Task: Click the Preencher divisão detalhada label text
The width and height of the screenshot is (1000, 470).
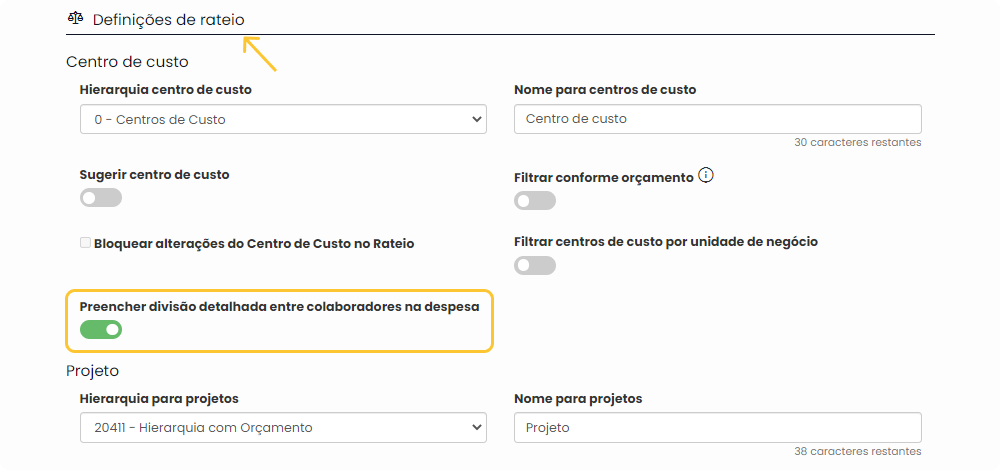Action: pyautogui.click(x=279, y=307)
